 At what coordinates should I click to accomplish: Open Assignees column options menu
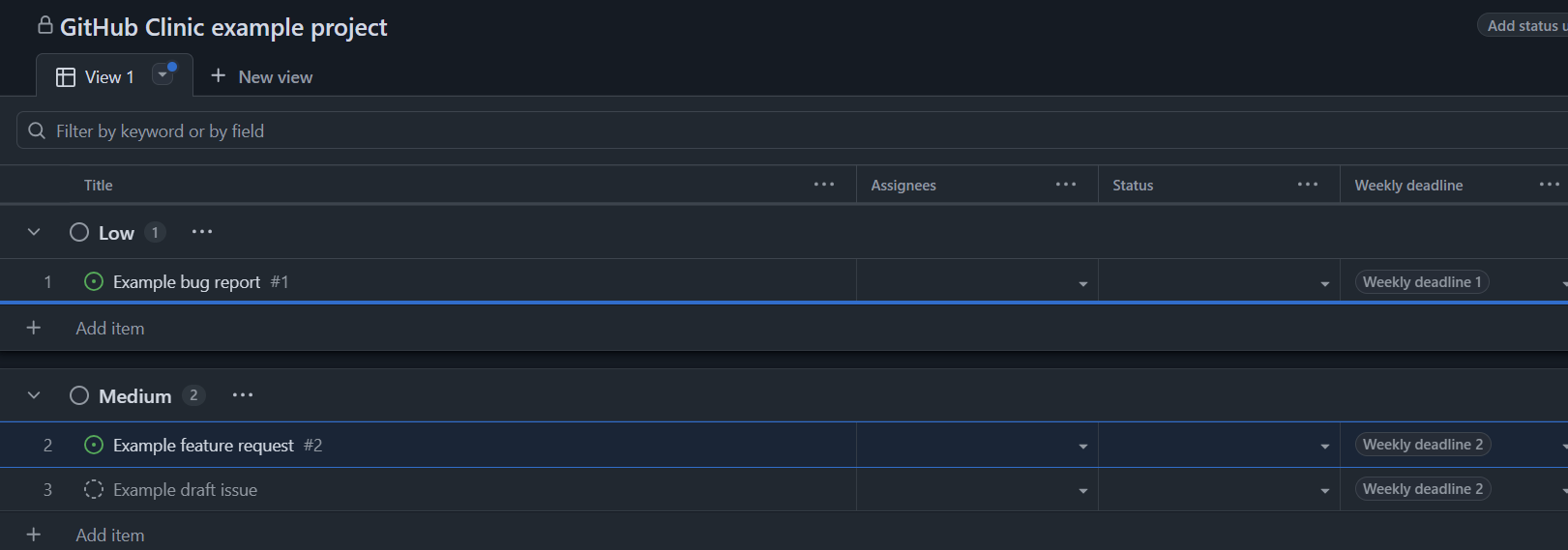click(1066, 185)
